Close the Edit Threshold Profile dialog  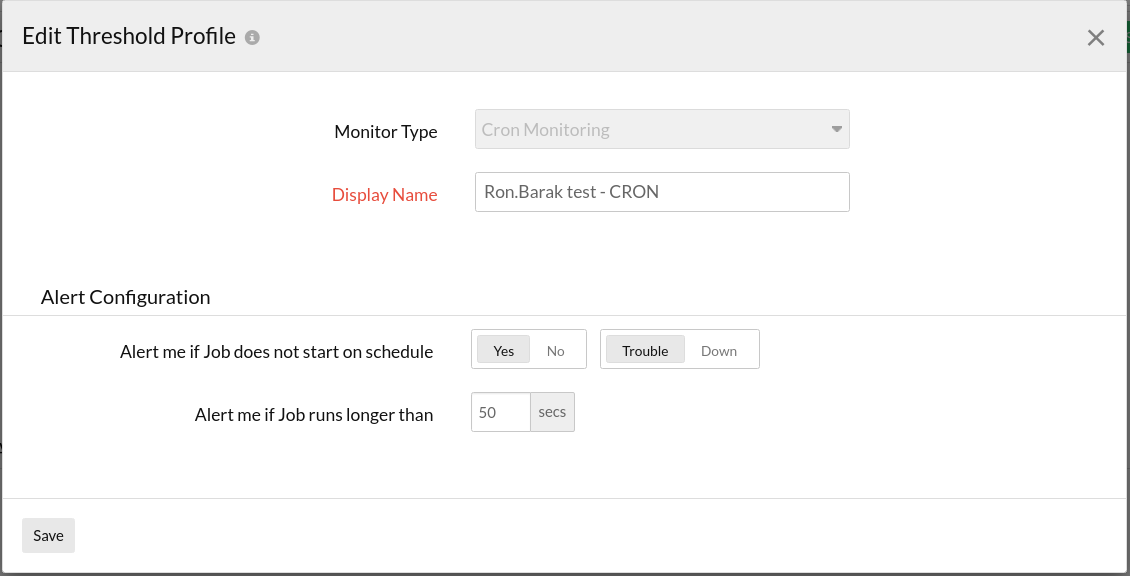pyautogui.click(x=1096, y=38)
